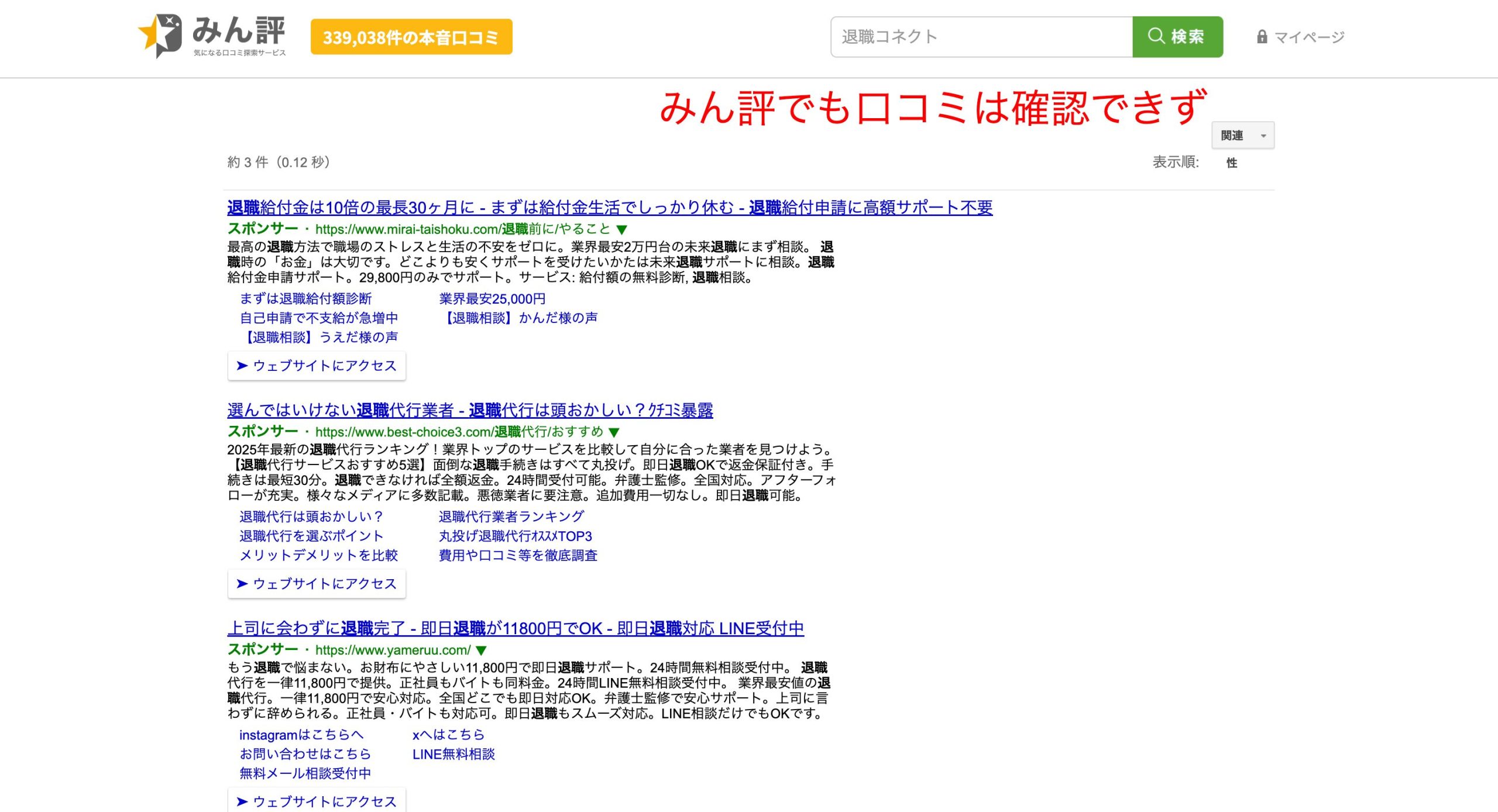The image size is (1498, 812).
Task: Open the まずは退職給付額診断 sitelink
Action: pyautogui.click(x=305, y=298)
